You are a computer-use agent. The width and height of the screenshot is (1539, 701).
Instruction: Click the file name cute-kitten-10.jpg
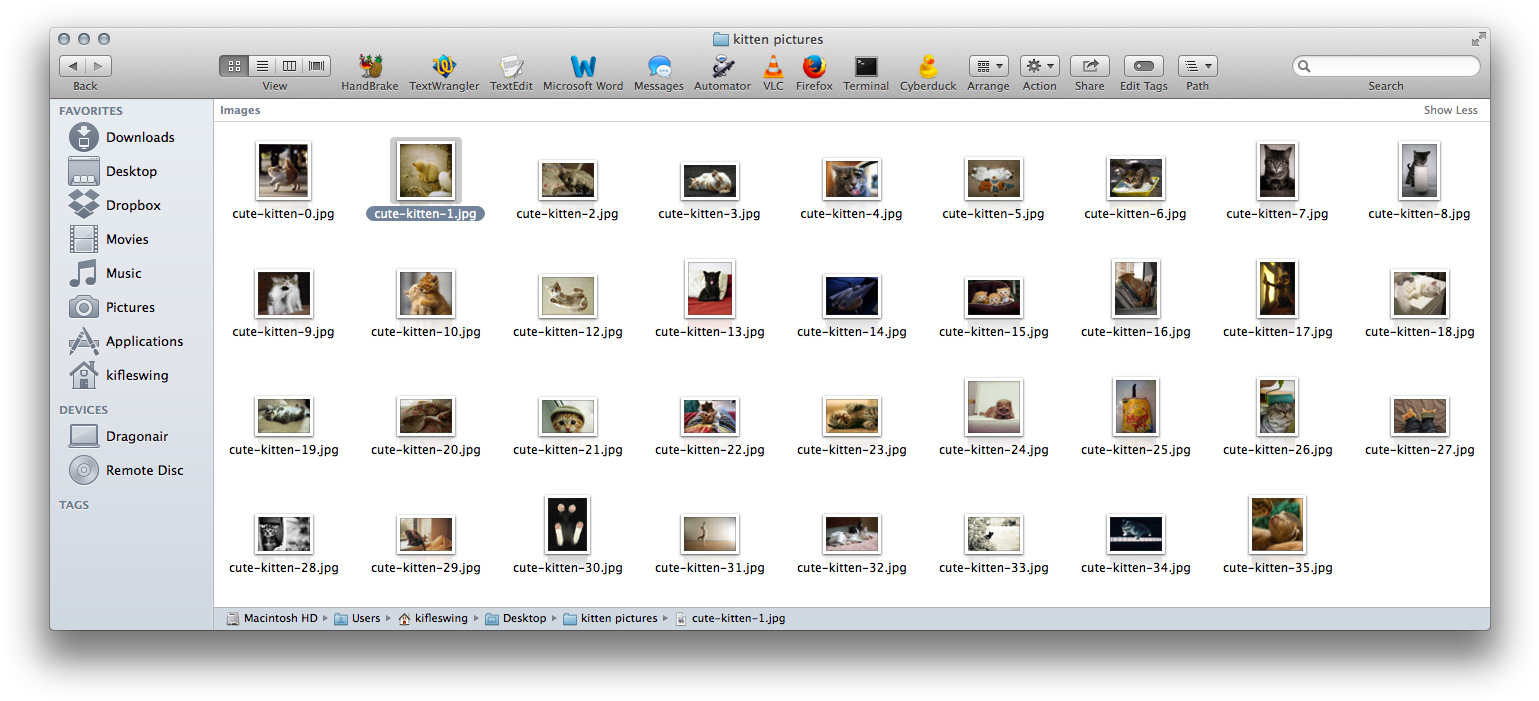click(425, 332)
